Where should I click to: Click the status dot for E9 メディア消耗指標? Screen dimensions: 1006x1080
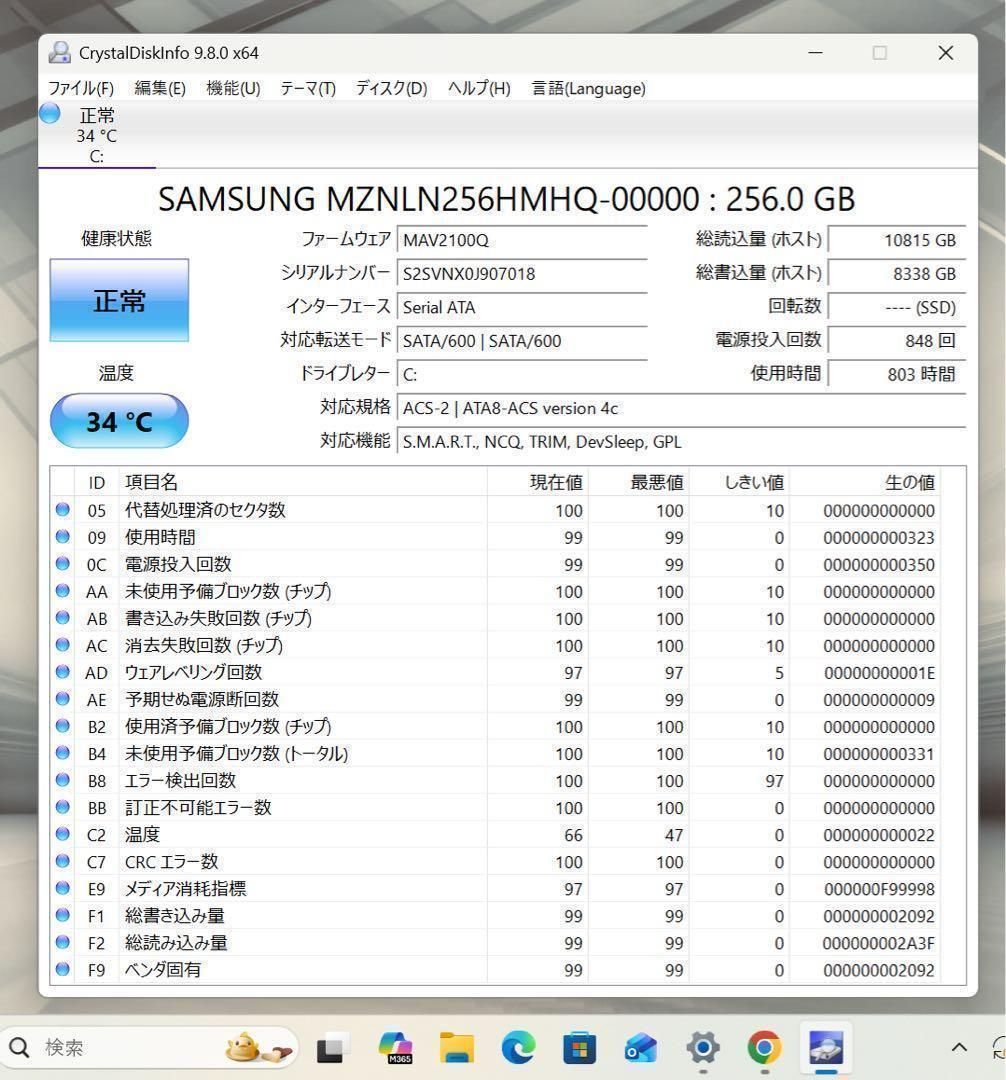(x=63, y=888)
